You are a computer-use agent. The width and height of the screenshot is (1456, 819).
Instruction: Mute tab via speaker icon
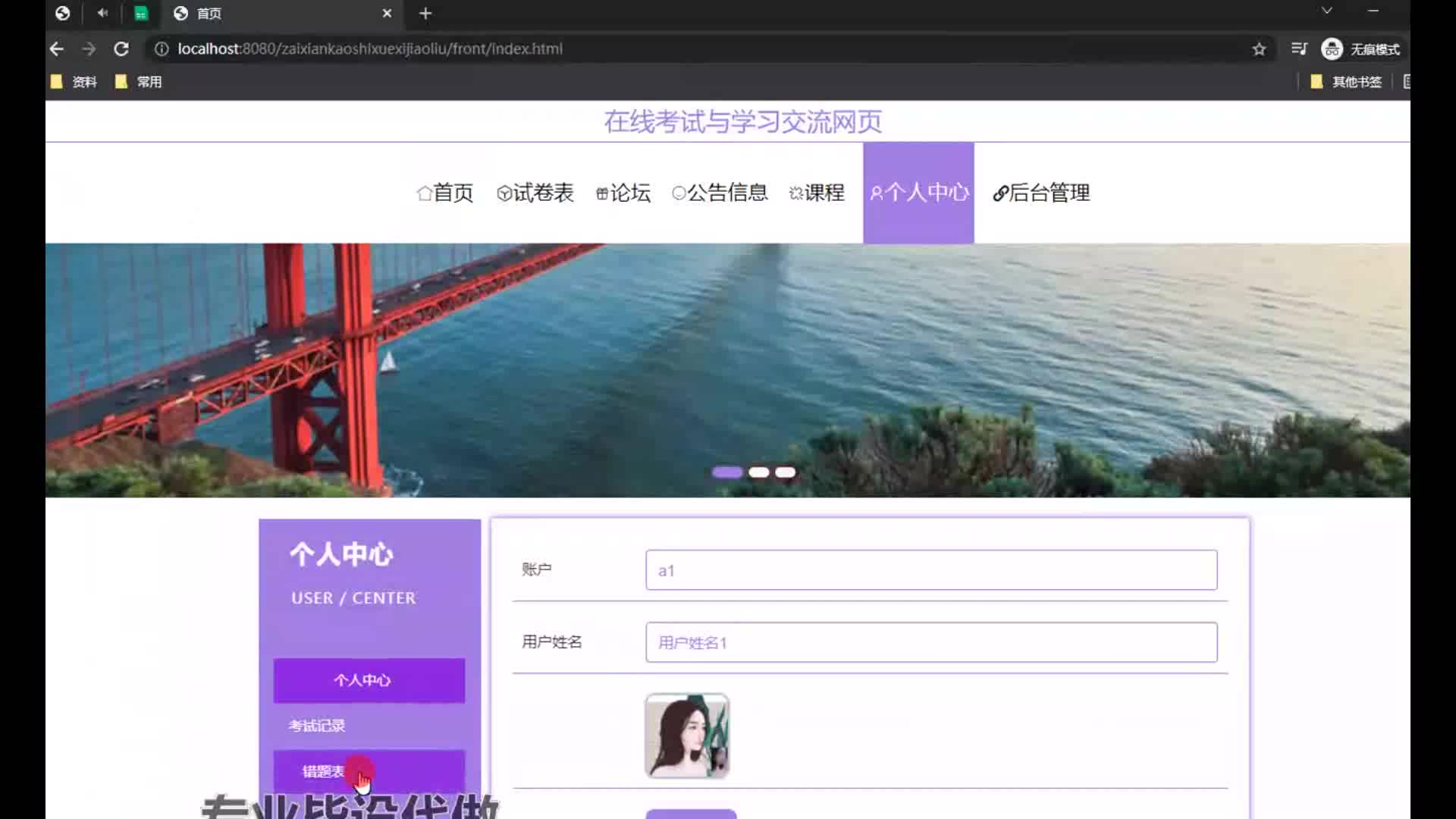102,13
